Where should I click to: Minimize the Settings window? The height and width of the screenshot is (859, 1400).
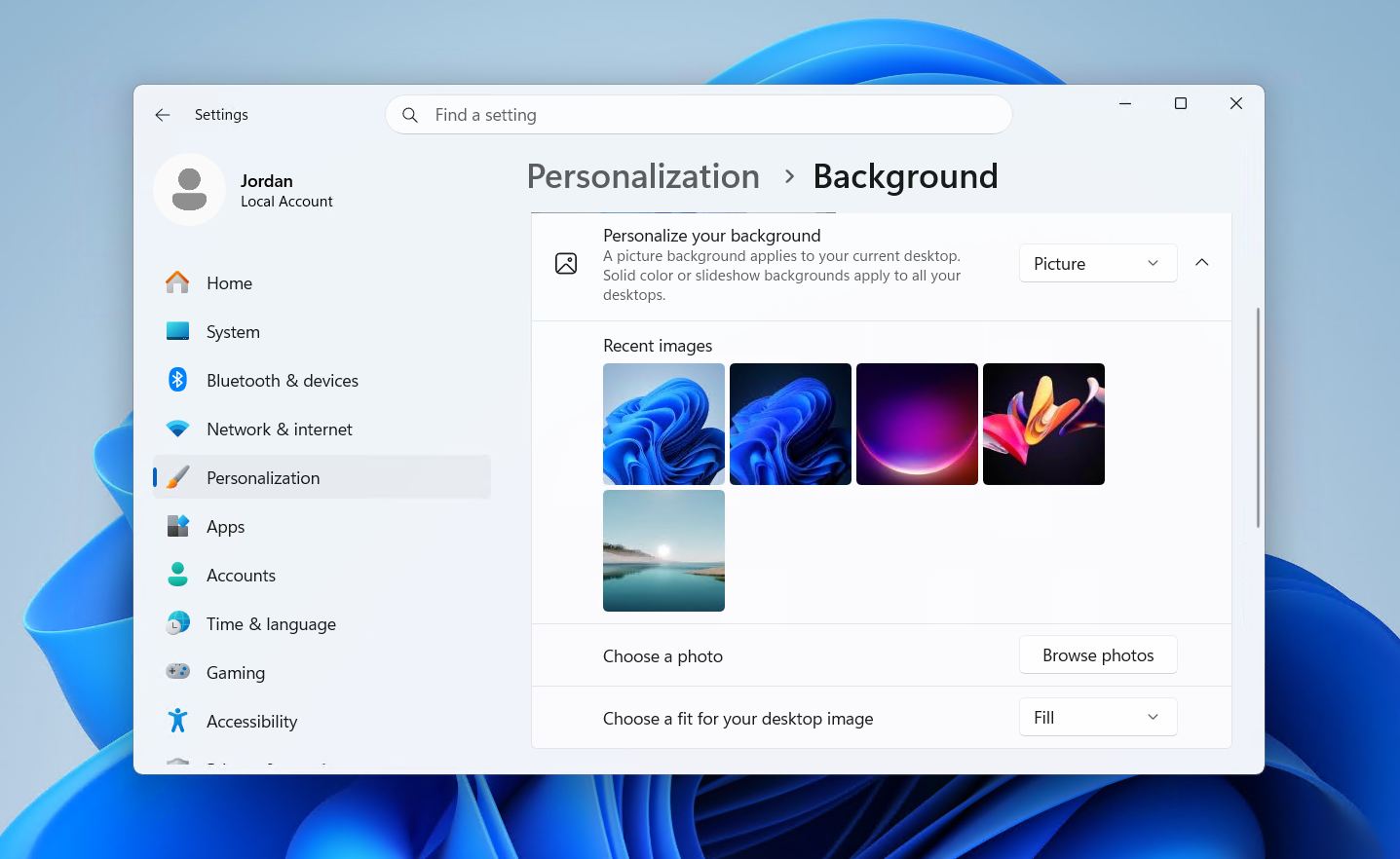(x=1125, y=103)
